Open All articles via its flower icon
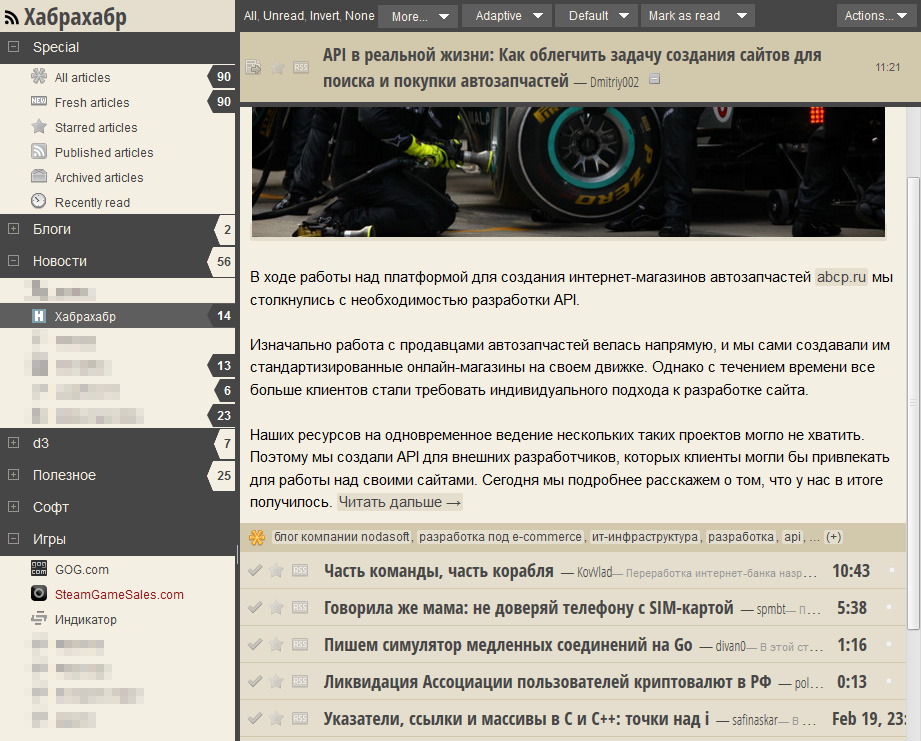 tap(39, 76)
